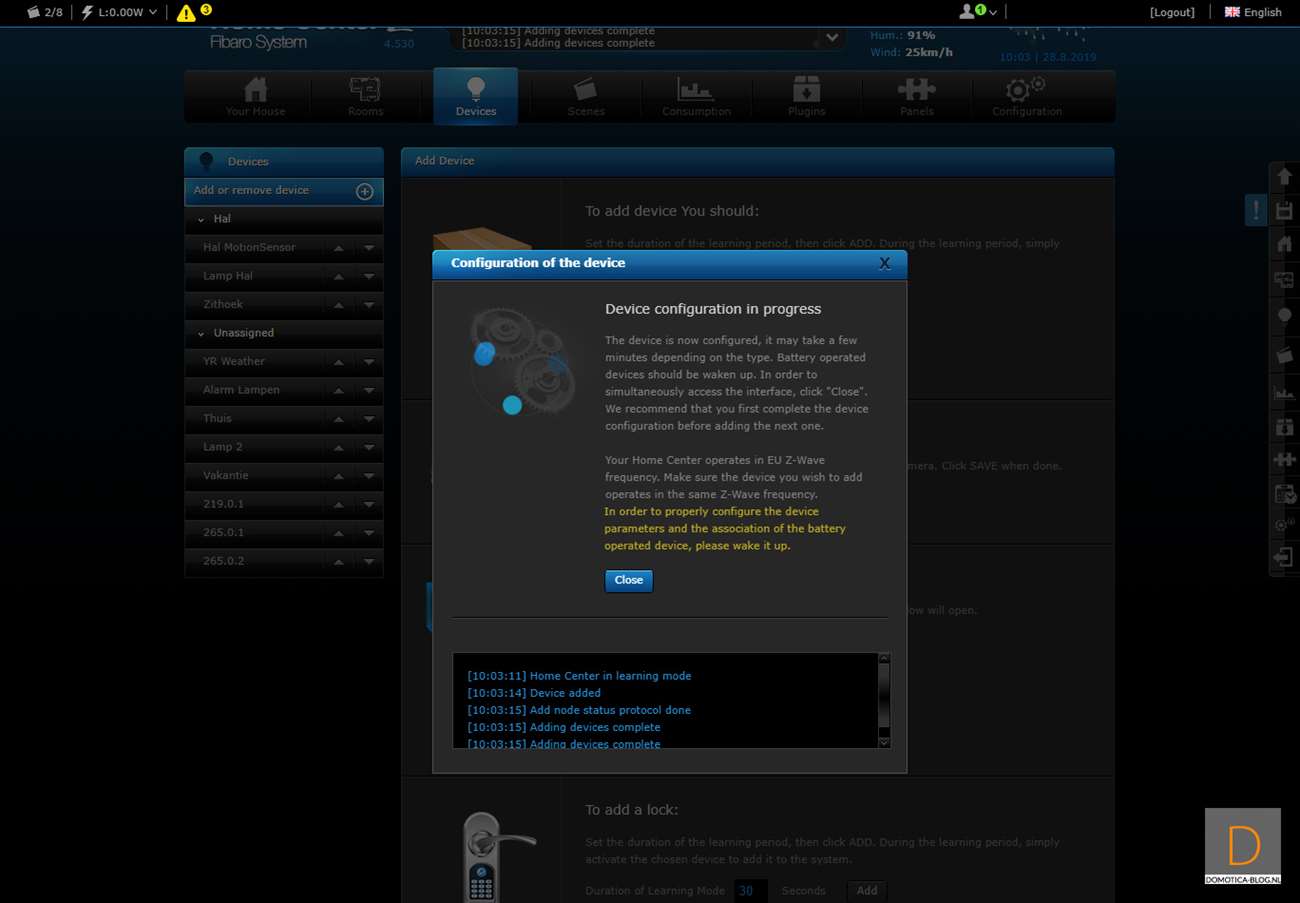Click the scenes clapperboard icon in right sidebar
1300x903 pixels.
(1285, 355)
